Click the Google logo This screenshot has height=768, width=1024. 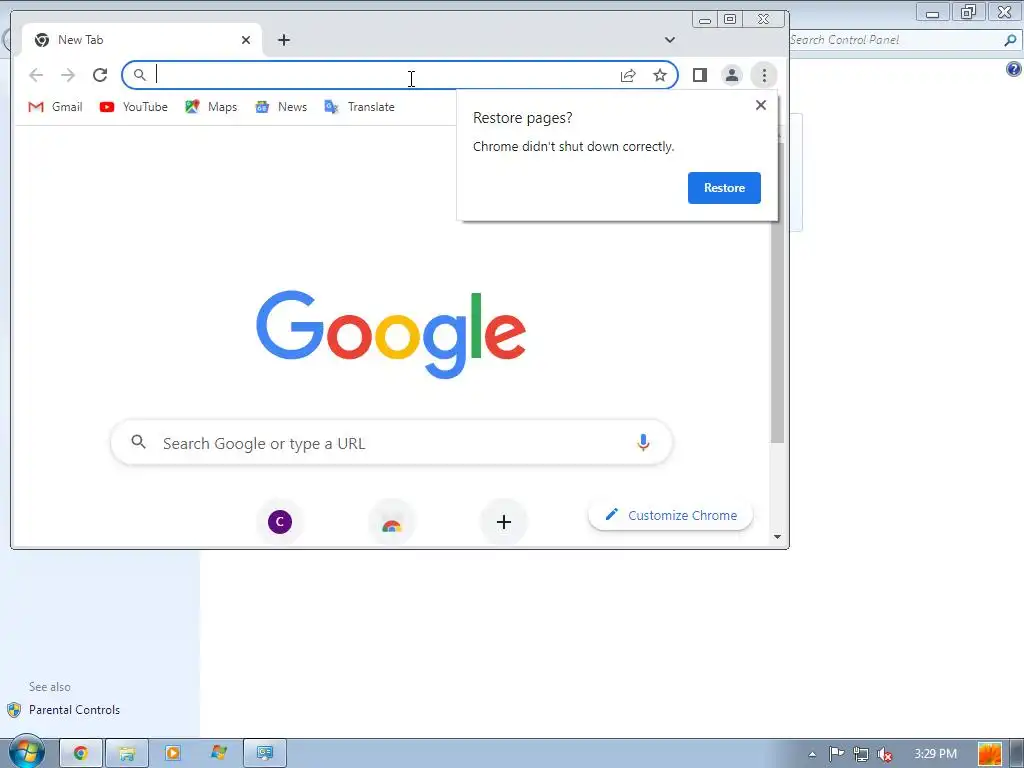tap(391, 334)
